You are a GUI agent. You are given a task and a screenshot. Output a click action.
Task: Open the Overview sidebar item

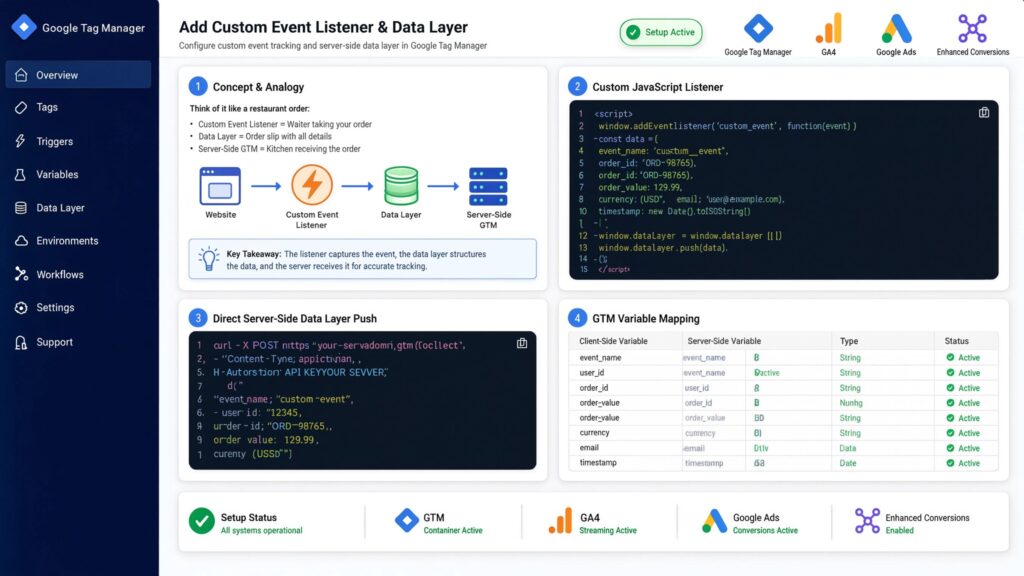78,74
